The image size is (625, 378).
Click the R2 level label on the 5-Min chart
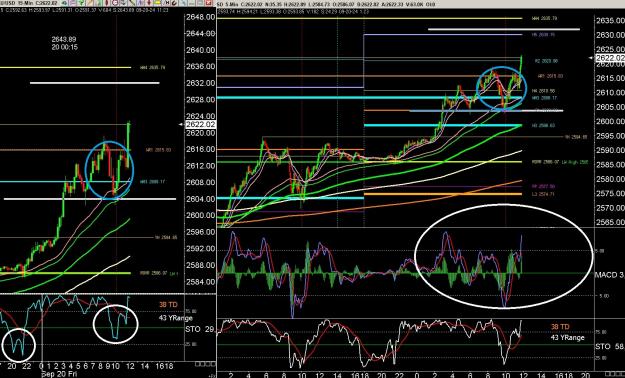[x=546, y=61]
